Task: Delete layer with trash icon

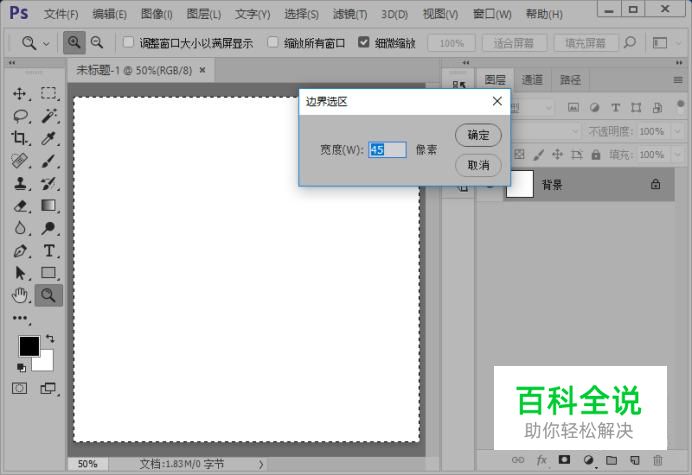Action: pos(658,460)
